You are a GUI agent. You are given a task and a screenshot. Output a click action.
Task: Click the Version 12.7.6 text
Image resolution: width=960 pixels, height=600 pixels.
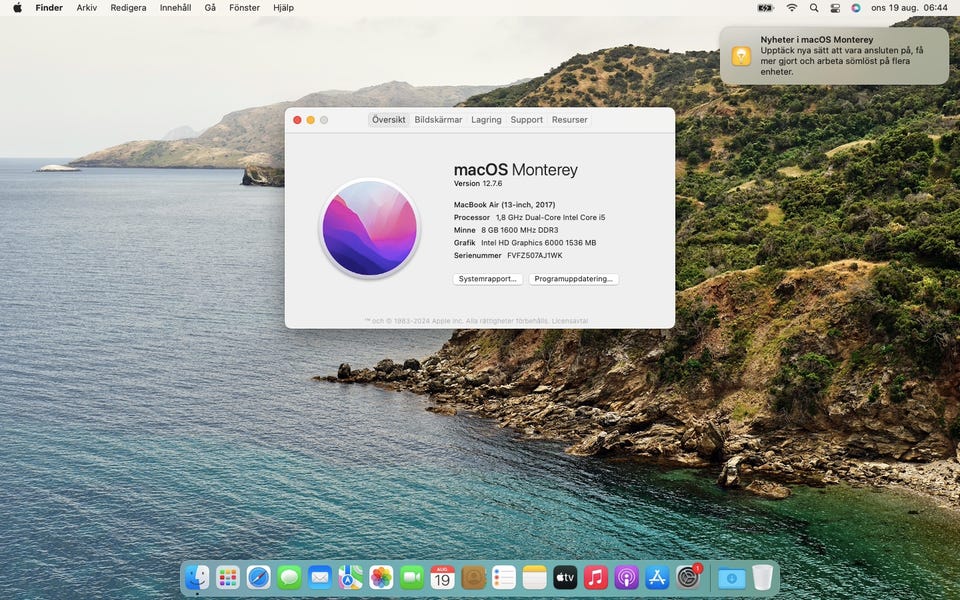[x=478, y=184]
